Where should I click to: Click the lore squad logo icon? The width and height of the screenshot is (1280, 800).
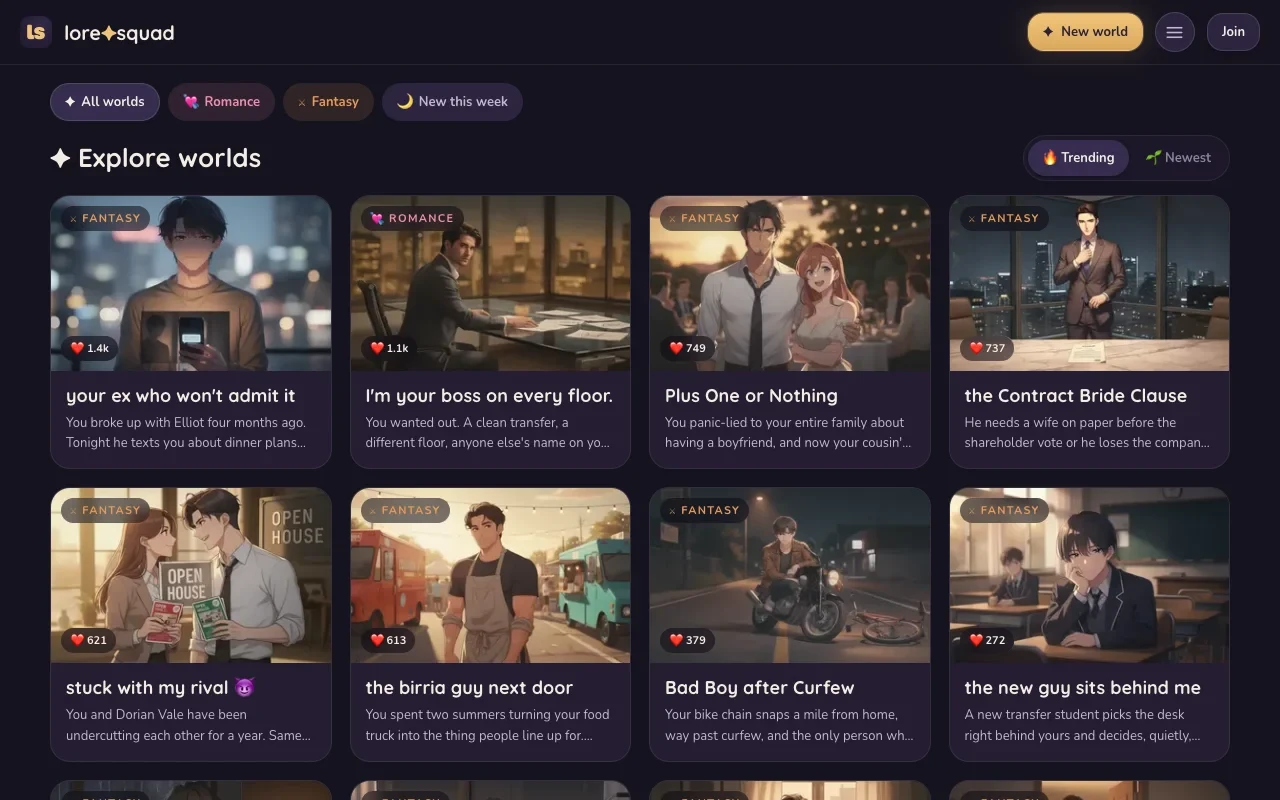click(36, 32)
